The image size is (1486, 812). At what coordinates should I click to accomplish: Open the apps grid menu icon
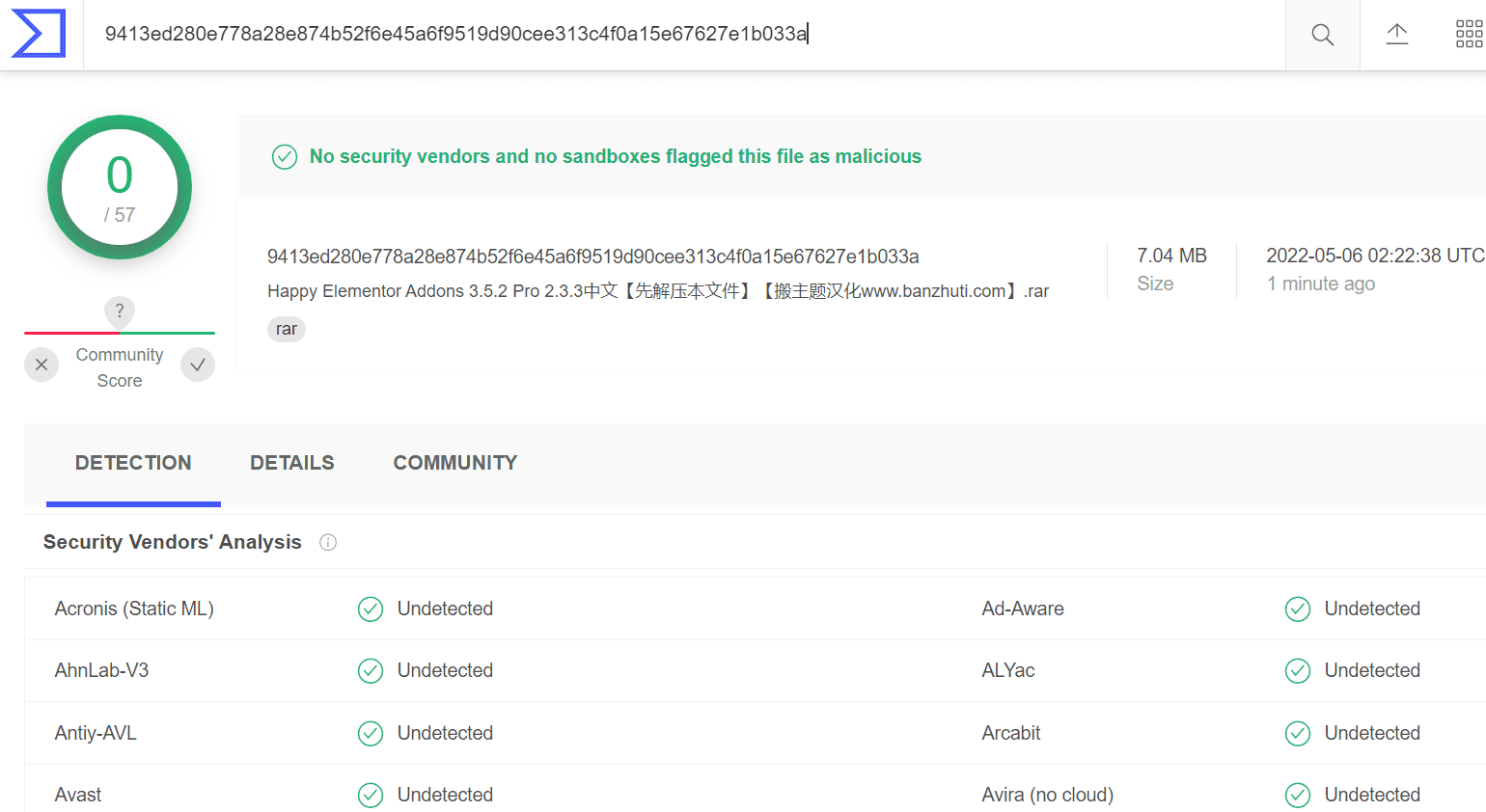click(1469, 35)
